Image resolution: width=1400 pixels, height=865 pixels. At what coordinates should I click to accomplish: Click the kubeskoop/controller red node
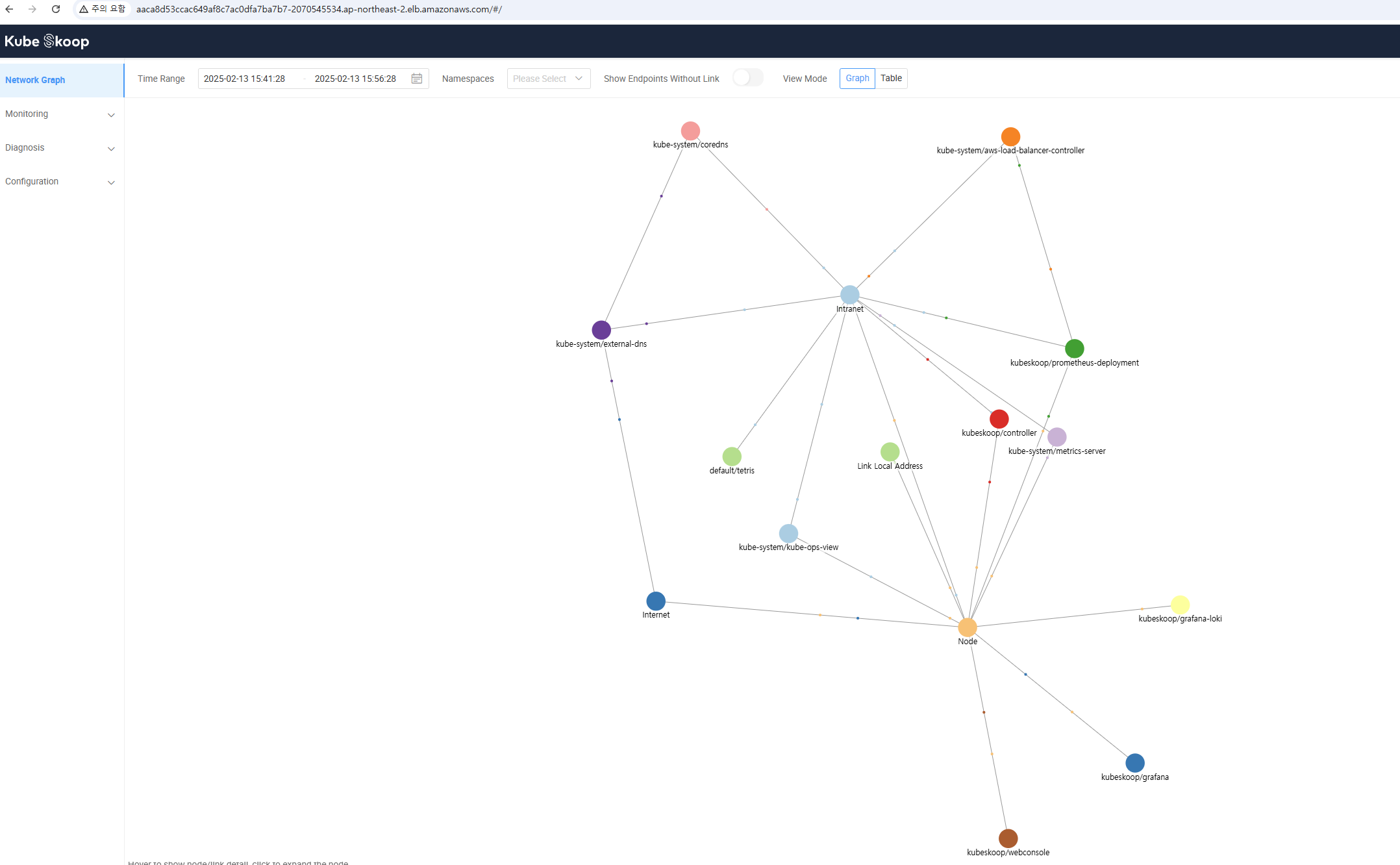coord(999,419)
